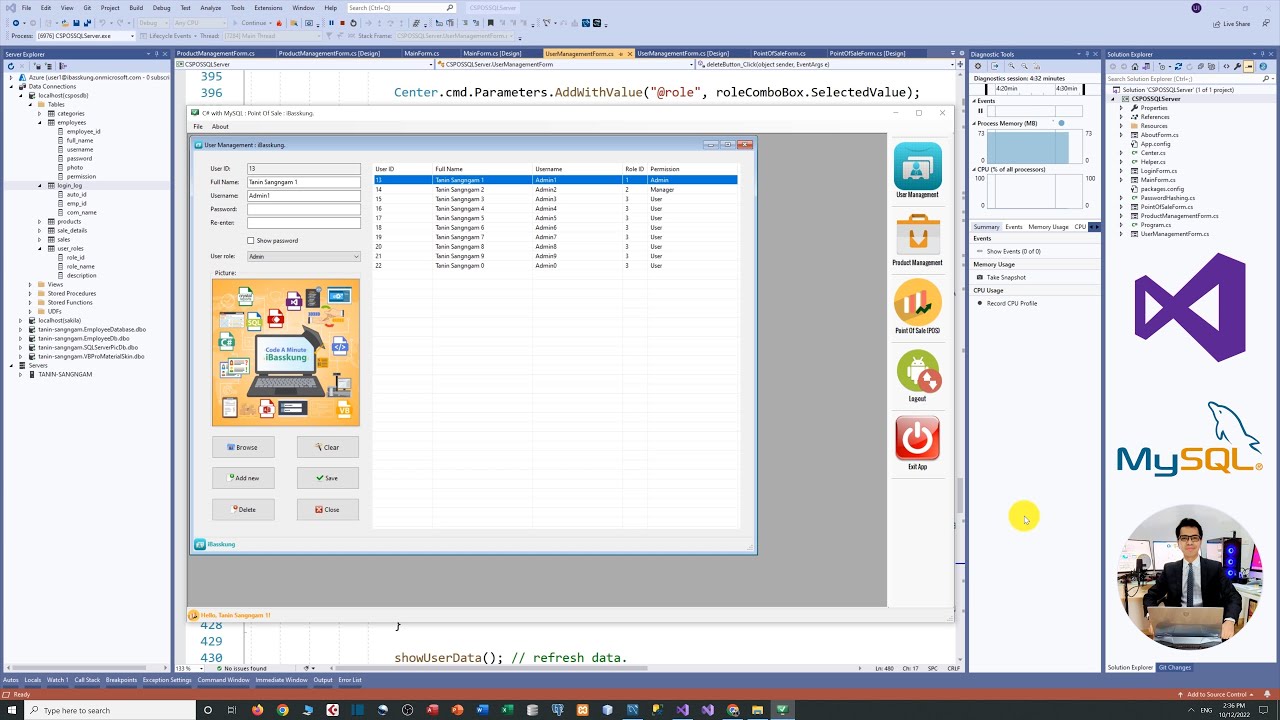Viewport: 1280px width, 720px height.
Task: Click the Delete button in form
Action: [243, 510]
